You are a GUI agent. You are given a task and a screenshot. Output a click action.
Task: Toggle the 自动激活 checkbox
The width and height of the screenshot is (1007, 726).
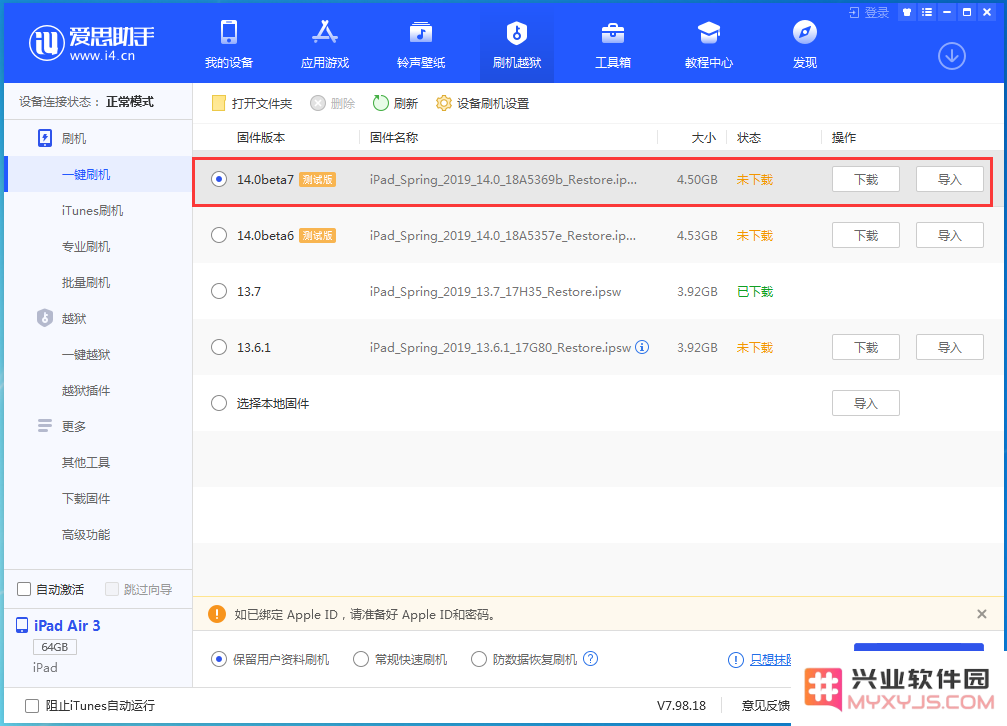click(24, 589)
